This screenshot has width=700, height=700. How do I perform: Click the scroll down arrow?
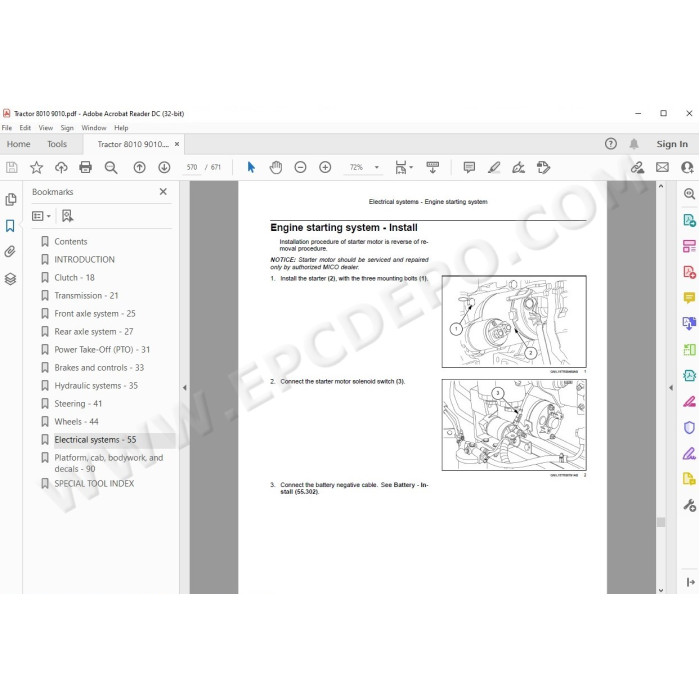[661, 590]
